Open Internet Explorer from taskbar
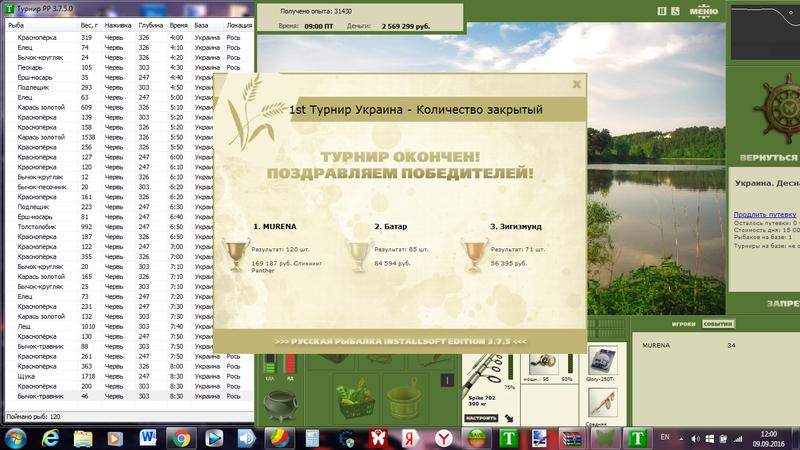 point(50,439)
